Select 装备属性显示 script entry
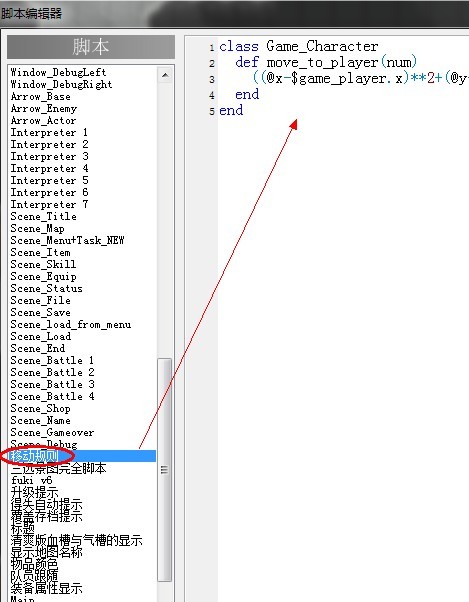This screenshot has width=469, height=602. pos(46,588)
